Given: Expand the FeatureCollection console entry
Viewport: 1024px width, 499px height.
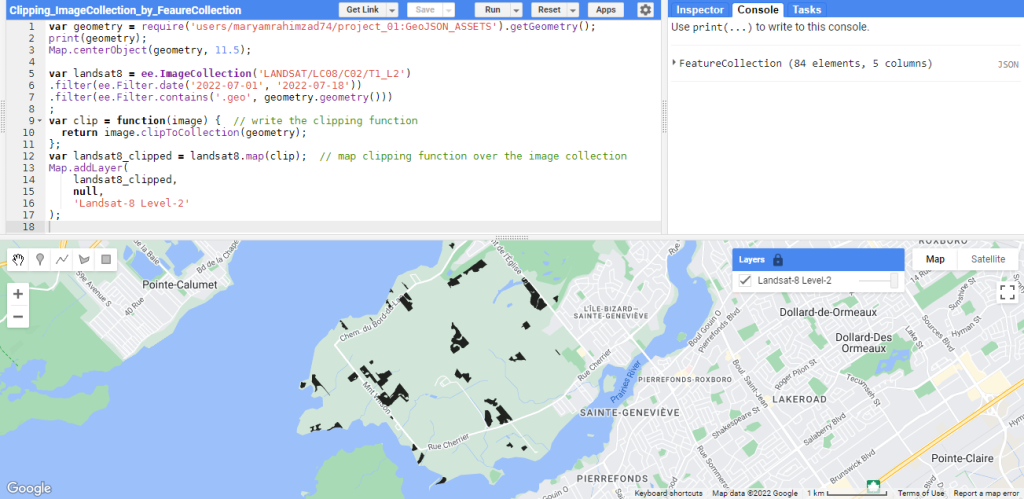Looking at the screenshot, I should coord(675,64).
